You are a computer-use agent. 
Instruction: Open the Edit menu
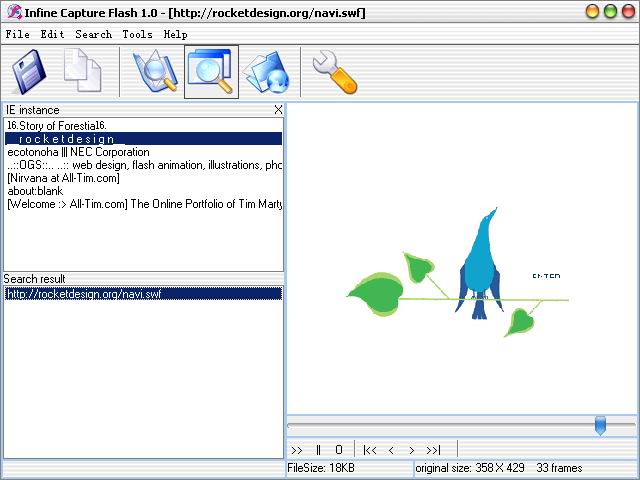[x=52, y=34]
